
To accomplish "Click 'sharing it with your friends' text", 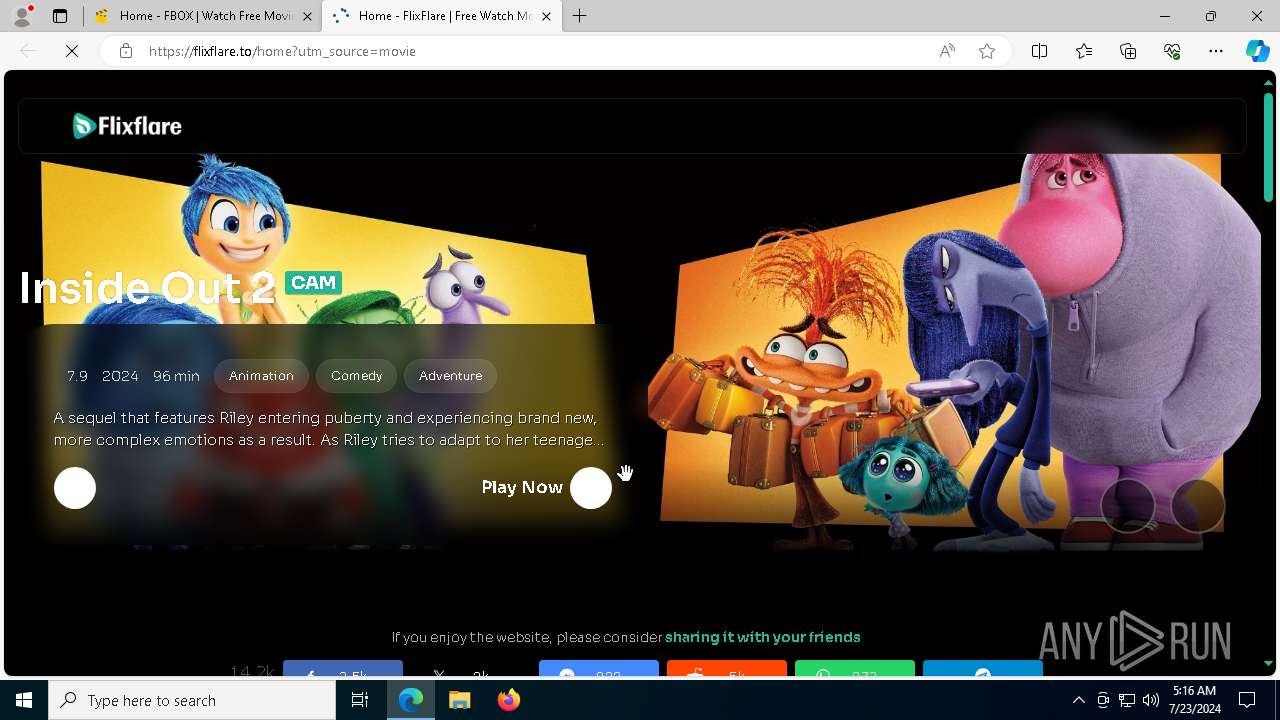I will [762, 637].
